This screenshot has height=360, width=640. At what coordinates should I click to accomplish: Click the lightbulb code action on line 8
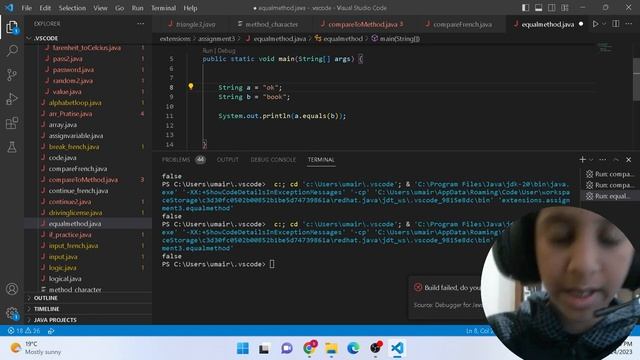pyautogui.click(x=191, y=86)
